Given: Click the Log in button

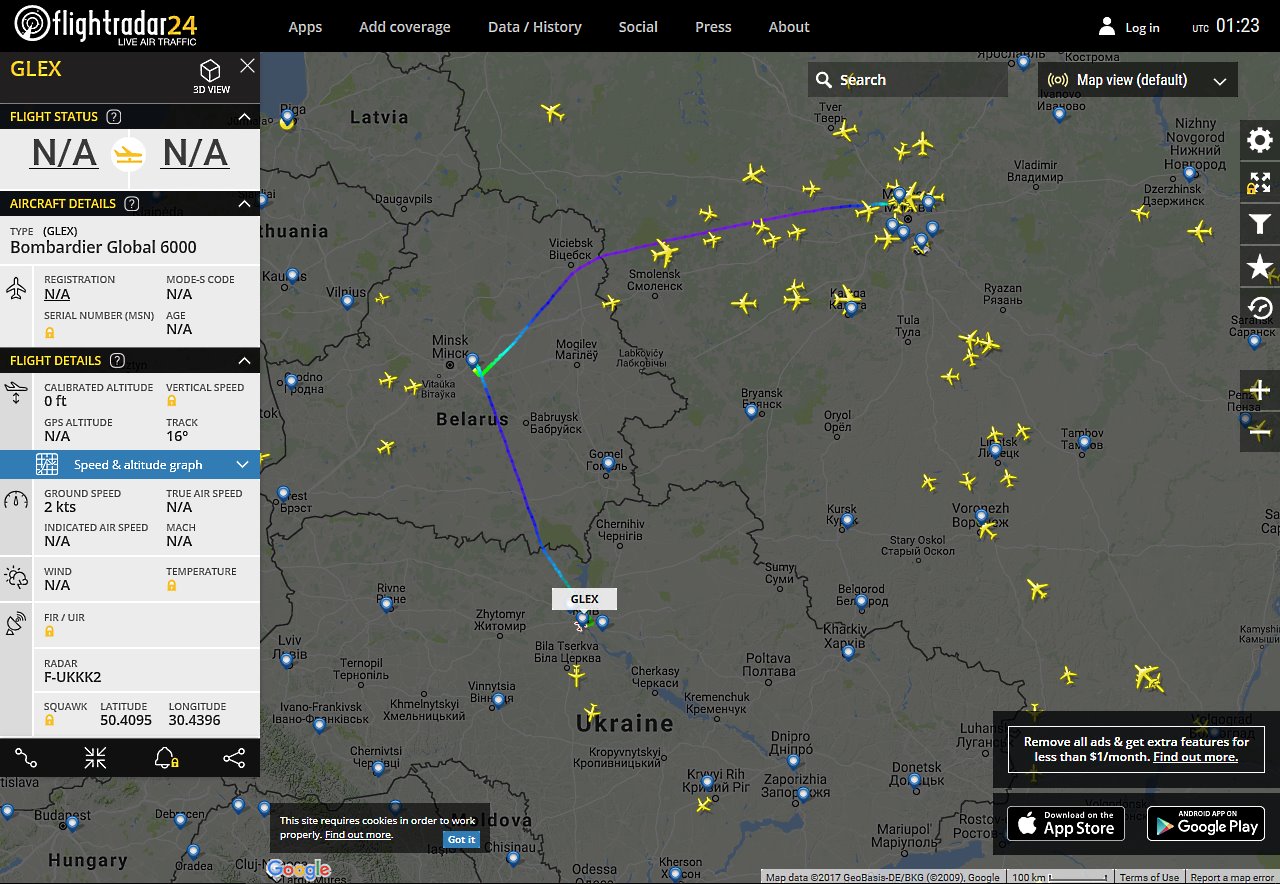Looking at the screenshot, I should (x=1129, y=27).
